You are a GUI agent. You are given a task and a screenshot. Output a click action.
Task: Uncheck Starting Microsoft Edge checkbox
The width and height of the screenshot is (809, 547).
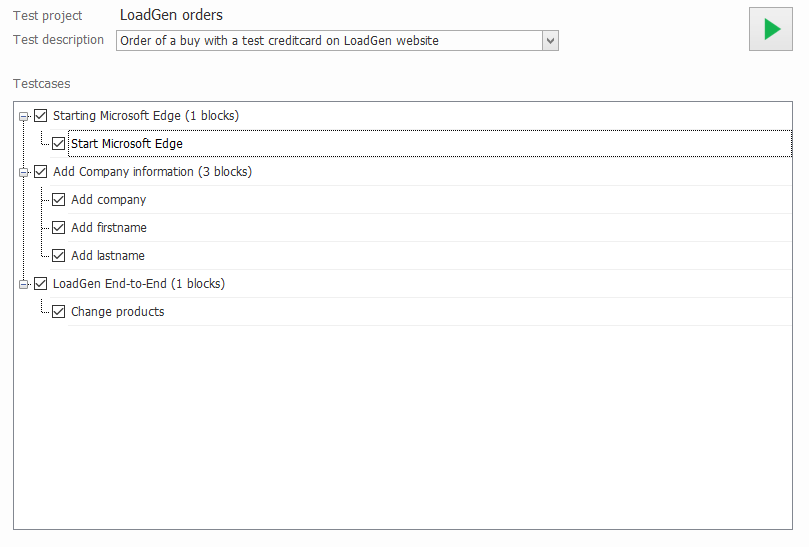[x=41, y=116]
